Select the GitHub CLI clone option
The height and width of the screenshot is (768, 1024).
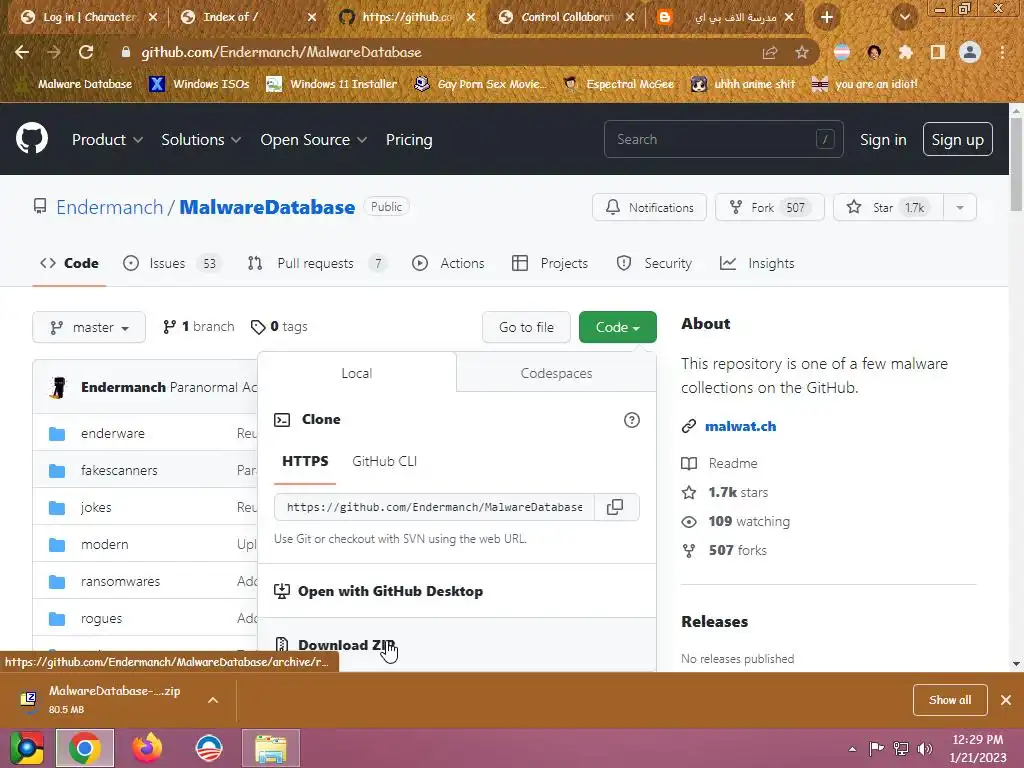(384, 462)
